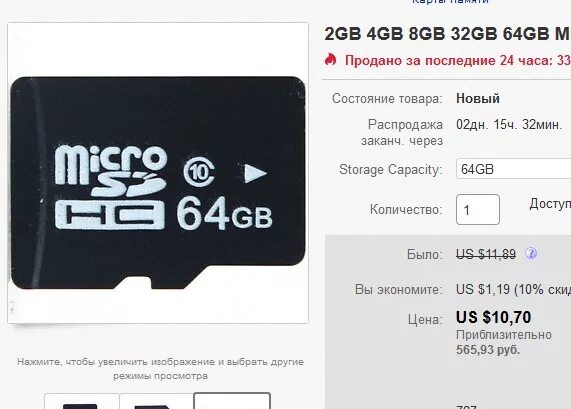Open the Storage Capacity dropdown showing 64GB
Screen dimensions: 571x409
coord(513,169)
